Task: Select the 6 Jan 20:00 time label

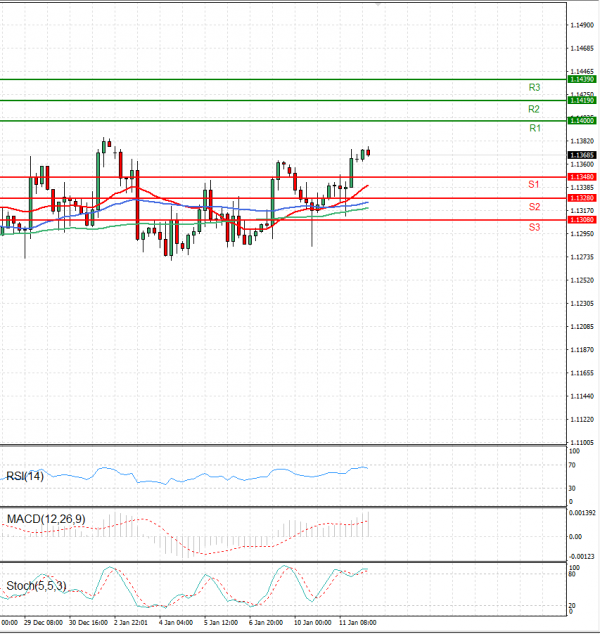Action: click(x=266, y=623)
